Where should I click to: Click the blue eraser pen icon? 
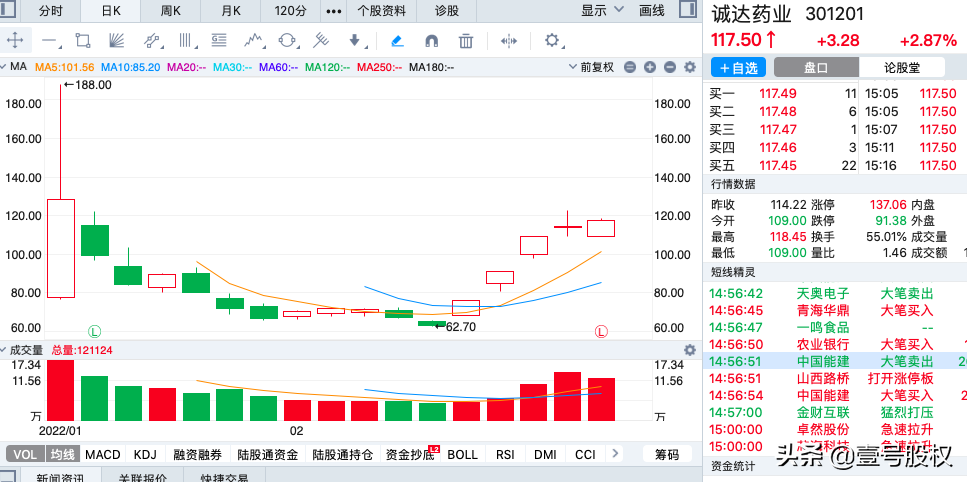tap(398, 41)
